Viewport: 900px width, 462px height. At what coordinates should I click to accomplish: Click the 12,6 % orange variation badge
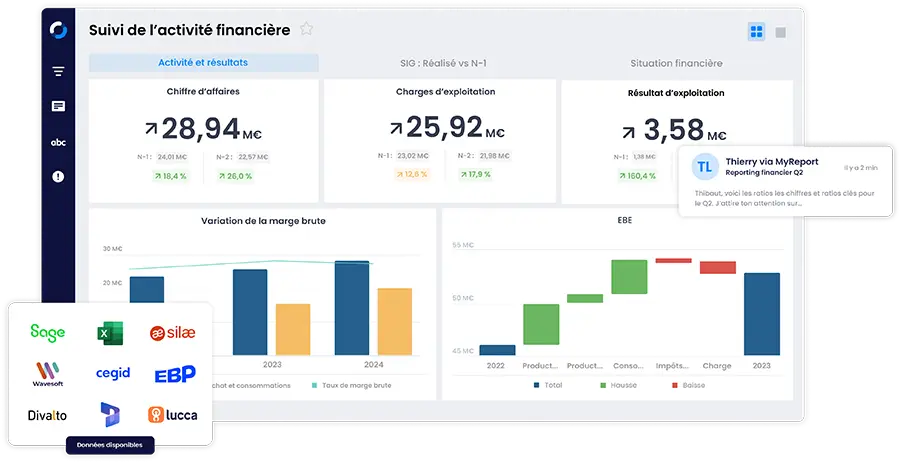pos(412,174)
